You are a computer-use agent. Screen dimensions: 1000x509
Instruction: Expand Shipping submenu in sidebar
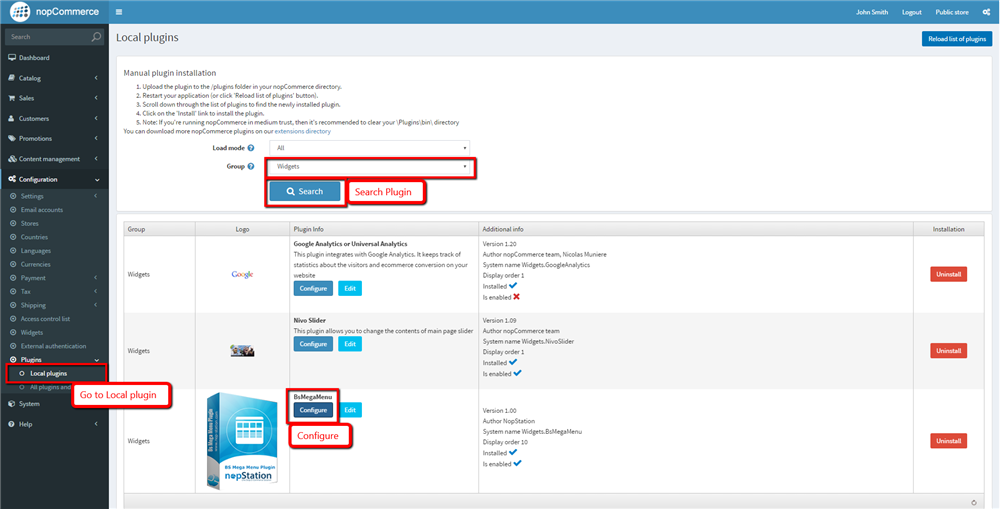click(x=54, y=305)
